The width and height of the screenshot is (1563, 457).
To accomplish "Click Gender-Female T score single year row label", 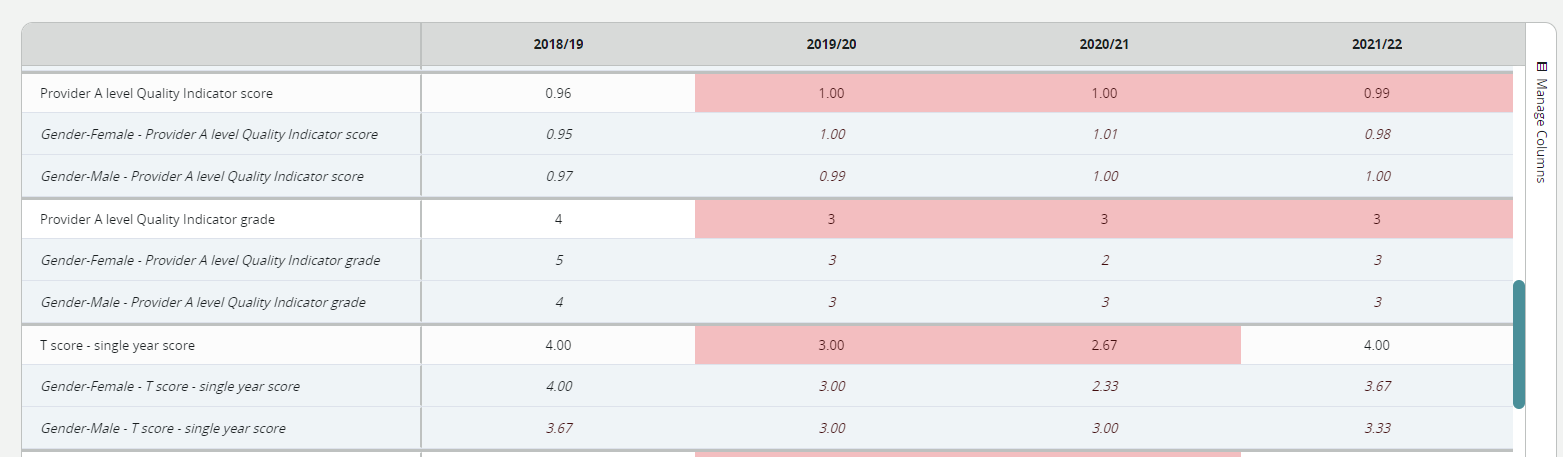I will point(170,386).
